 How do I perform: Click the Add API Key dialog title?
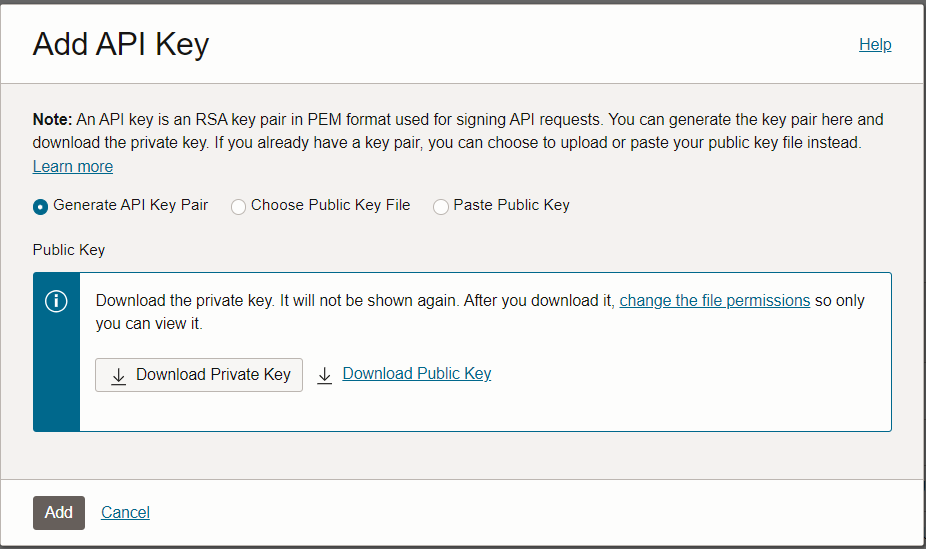click(121, 45)
